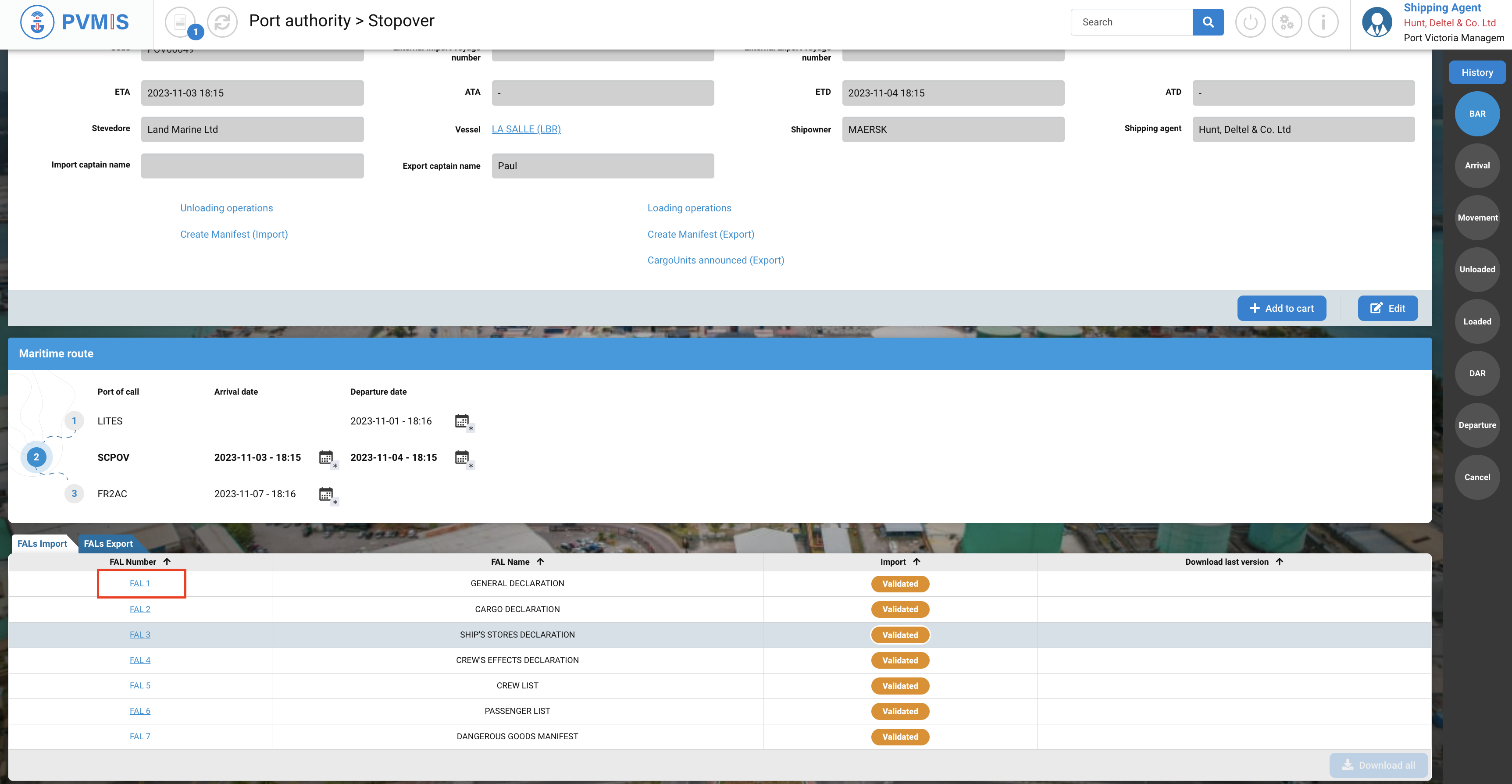Click into the Search input field
The image size is (1512, 784).
[1132, 22]
